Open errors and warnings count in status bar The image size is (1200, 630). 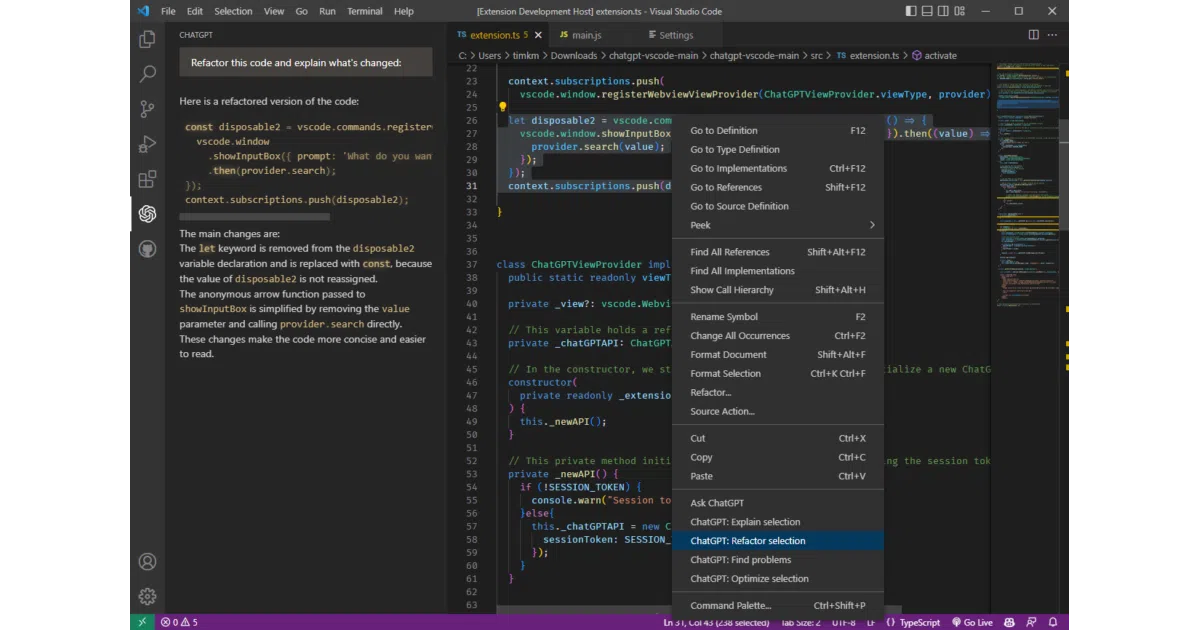coord(179,622)
